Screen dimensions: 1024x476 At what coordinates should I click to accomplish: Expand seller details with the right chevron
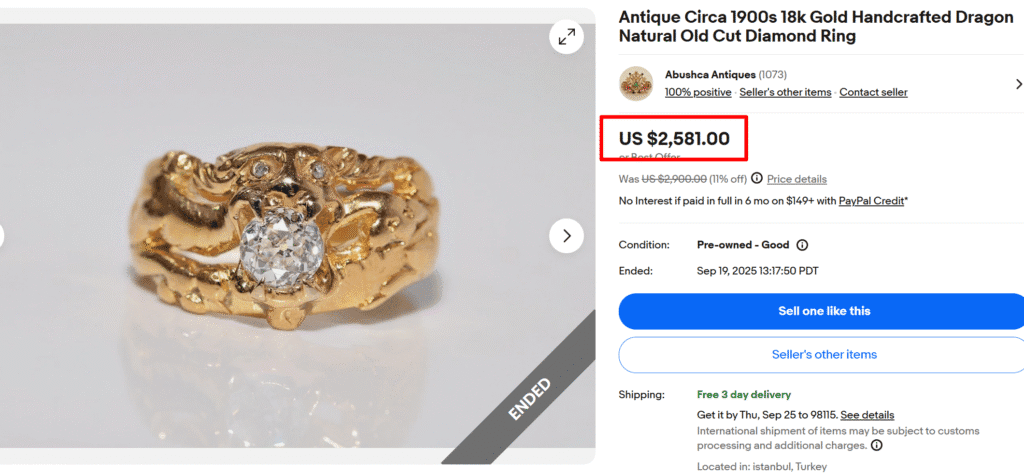1018,84
